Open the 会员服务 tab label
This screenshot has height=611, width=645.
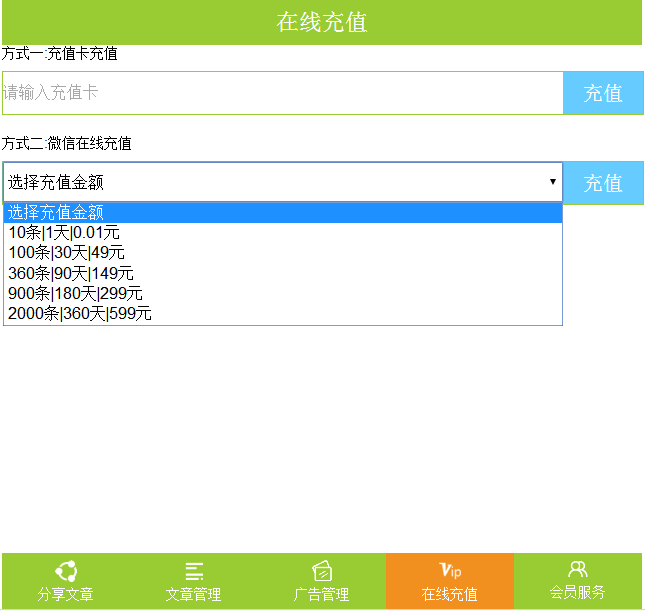point(578,592)
